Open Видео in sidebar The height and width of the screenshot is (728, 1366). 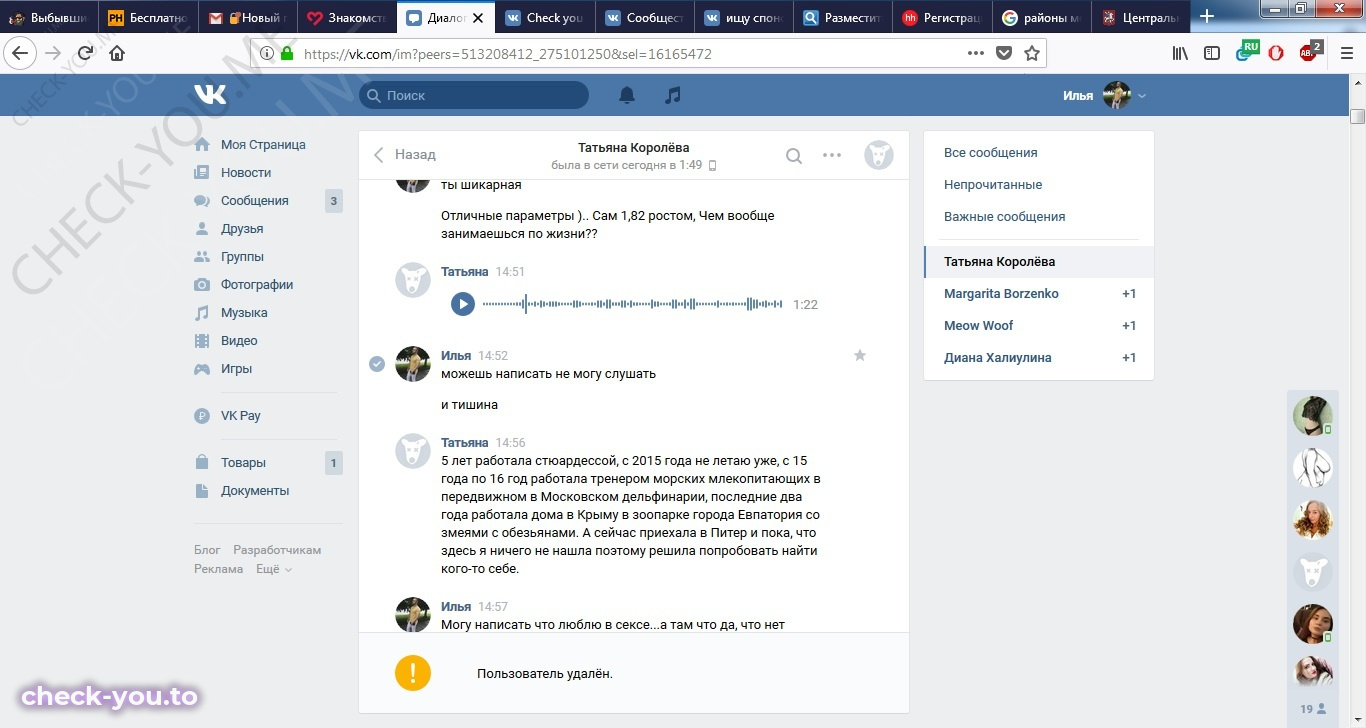(239, 341)
